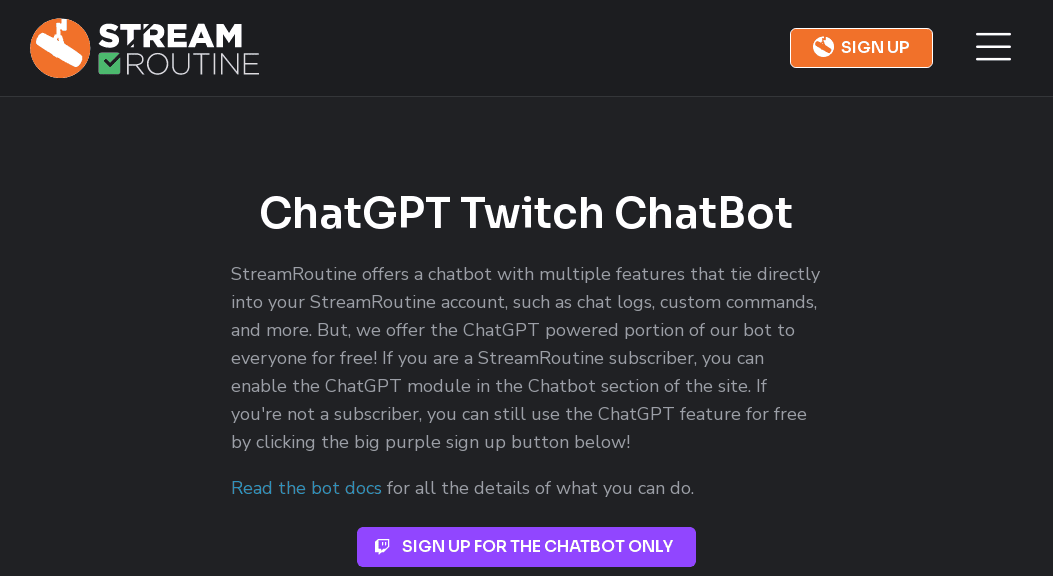Click the header bar Sign Up control
Screen dimensions: 1053x576
coord(861,47)
